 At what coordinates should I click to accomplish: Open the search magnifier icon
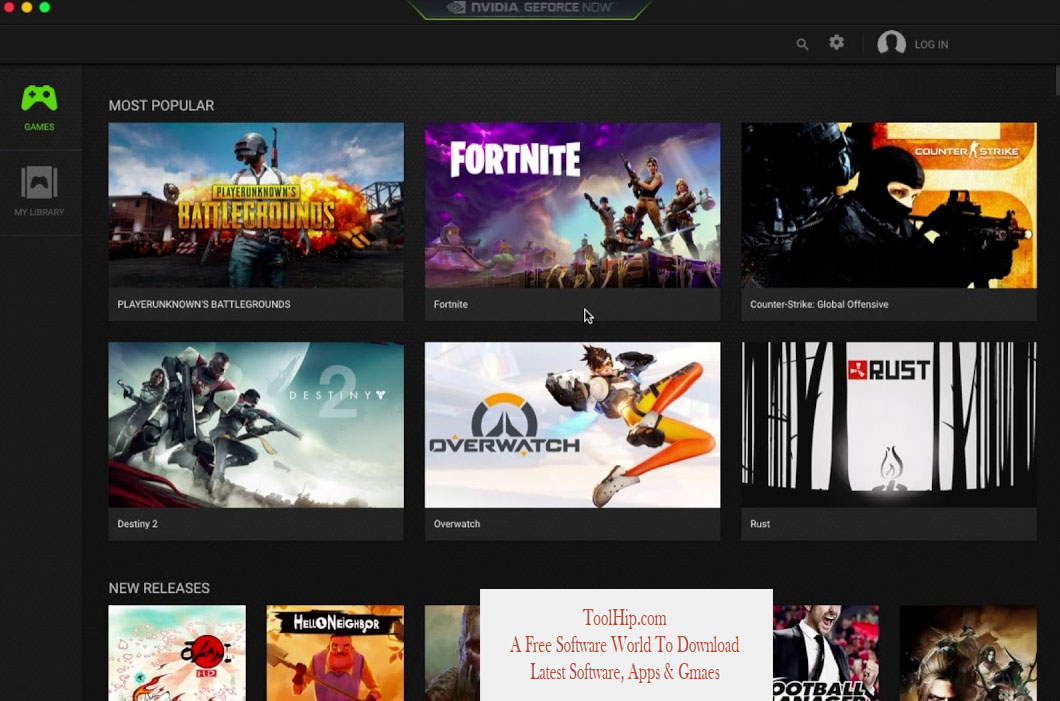[802, 45]
